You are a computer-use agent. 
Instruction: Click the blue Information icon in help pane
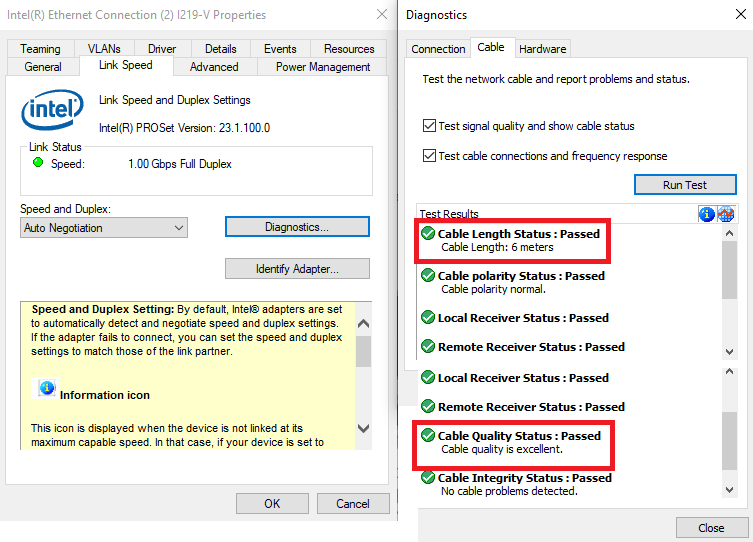point(47,387)
